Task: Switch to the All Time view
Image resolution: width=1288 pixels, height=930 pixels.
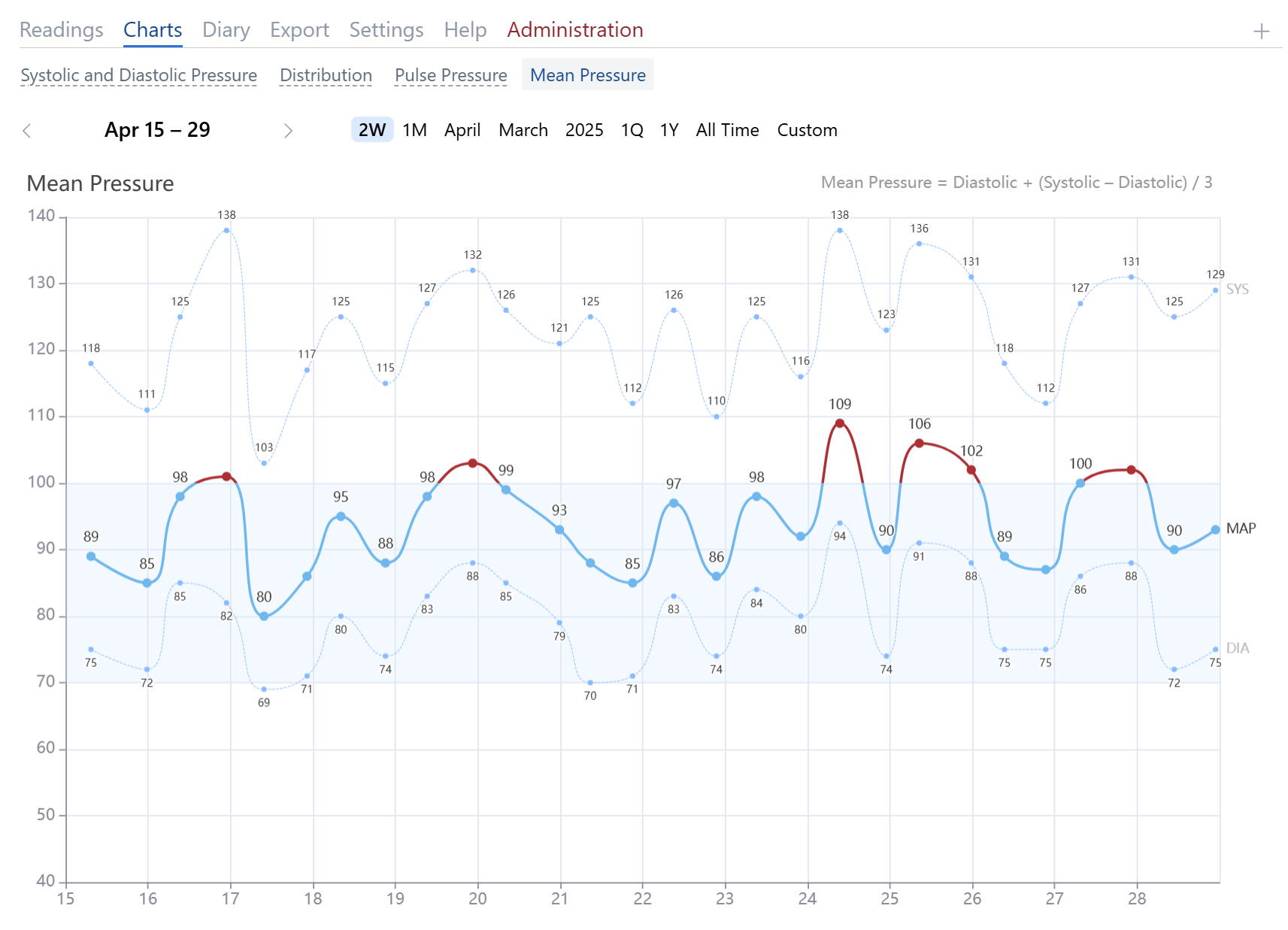Action: [727, 130]
